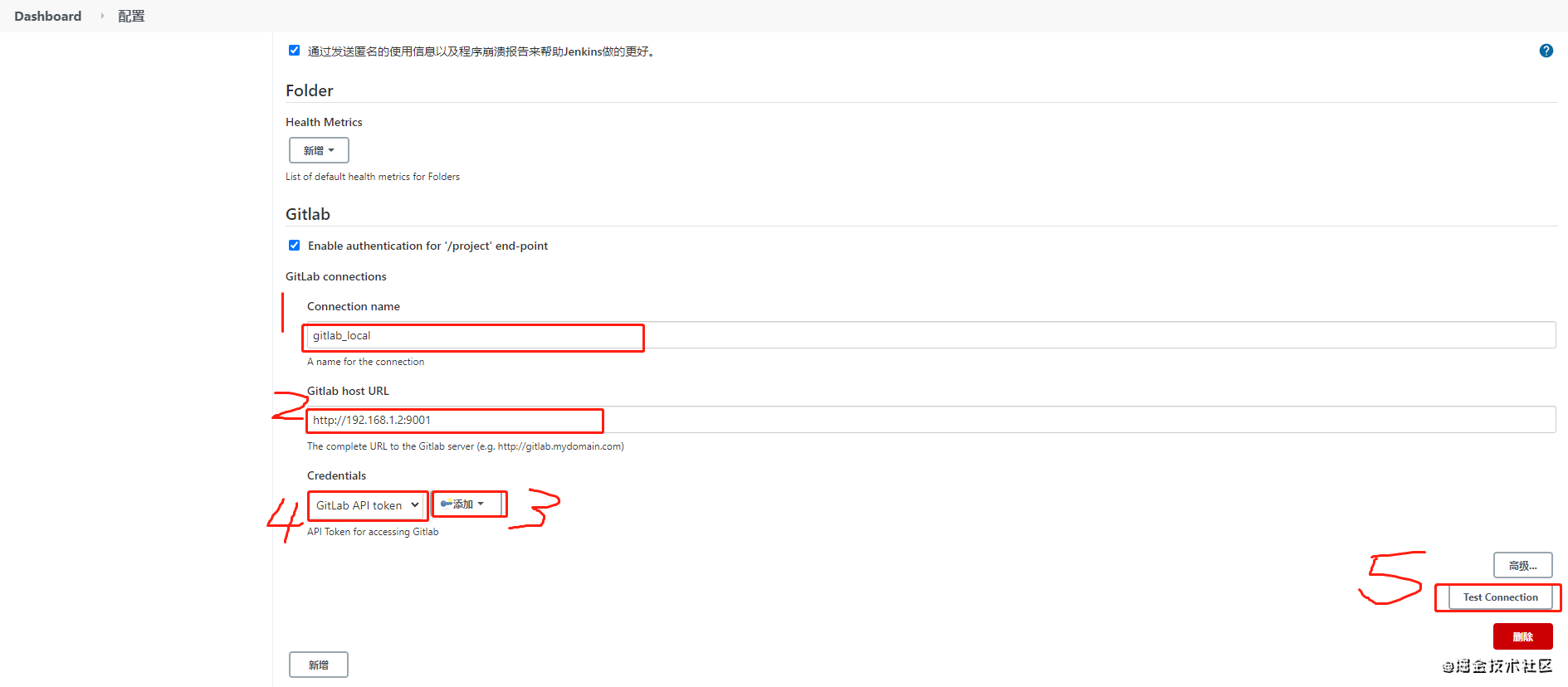Open the help question mark icon
1568x687 pixels.
[x=1546, y=51]
